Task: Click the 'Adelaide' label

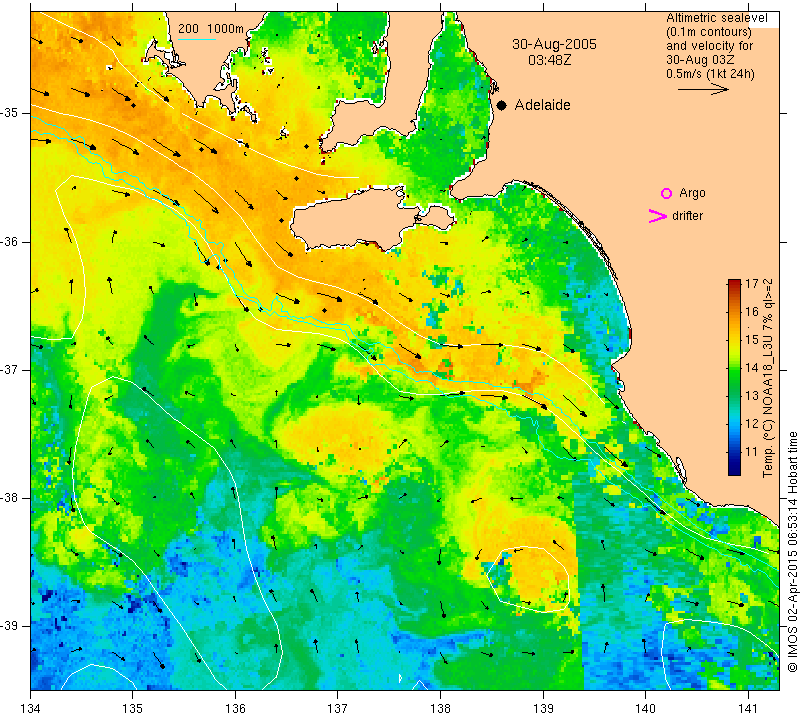Action: 542,105
